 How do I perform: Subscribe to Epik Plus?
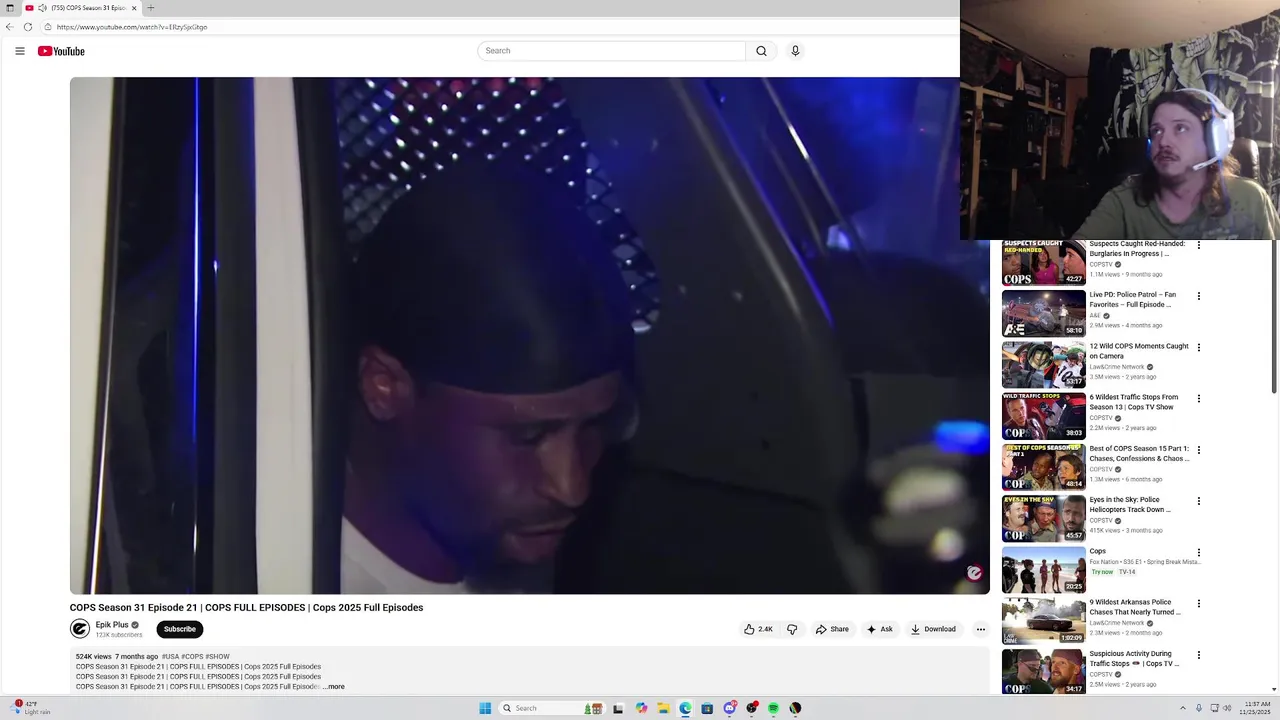pos(180,629)
